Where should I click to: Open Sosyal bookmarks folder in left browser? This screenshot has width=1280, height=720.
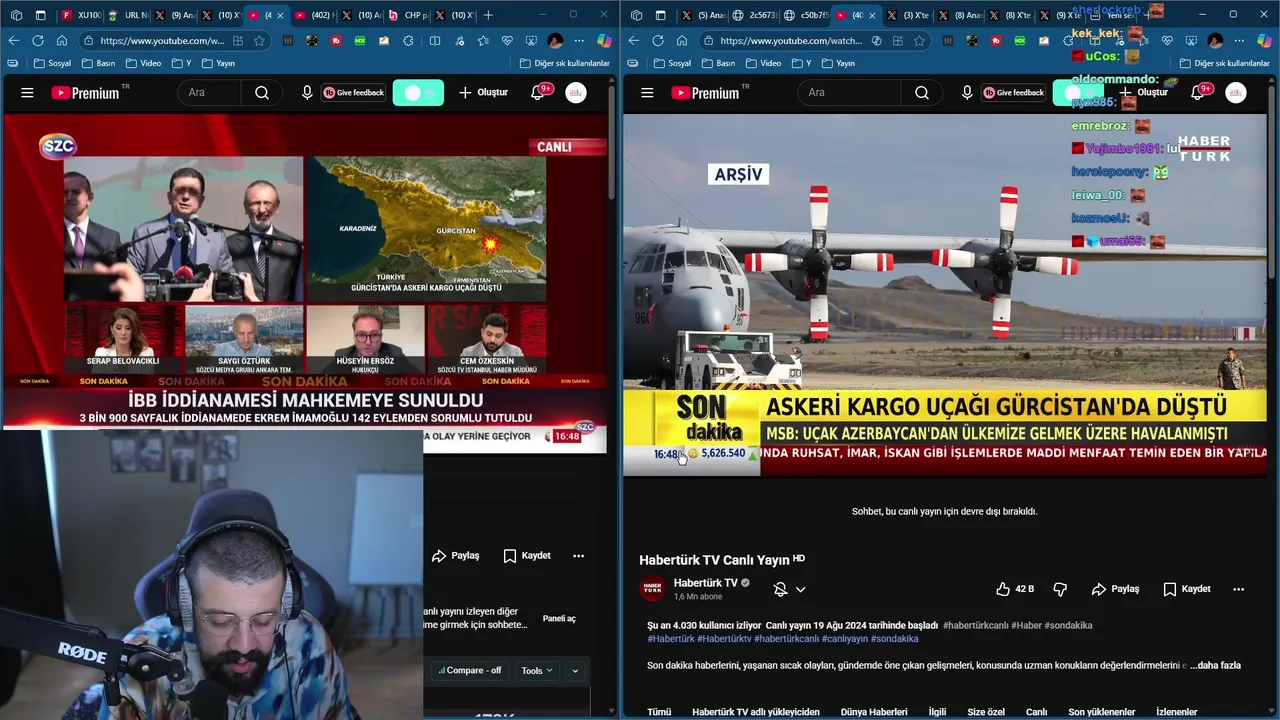pos(52,63)
